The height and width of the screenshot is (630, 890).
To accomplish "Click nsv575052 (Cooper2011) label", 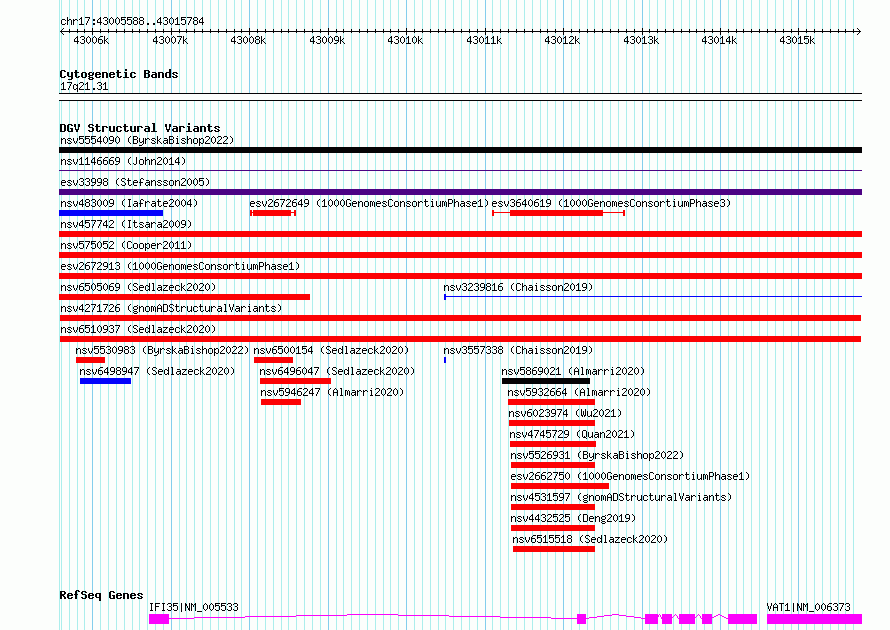I will pyautogui.click(x=126, y=245).
